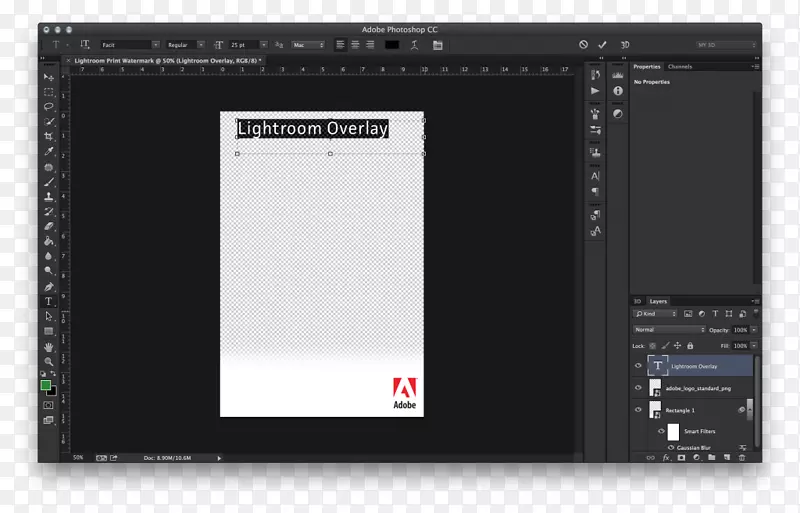Select the Hand tool

[x=48, y=347]
